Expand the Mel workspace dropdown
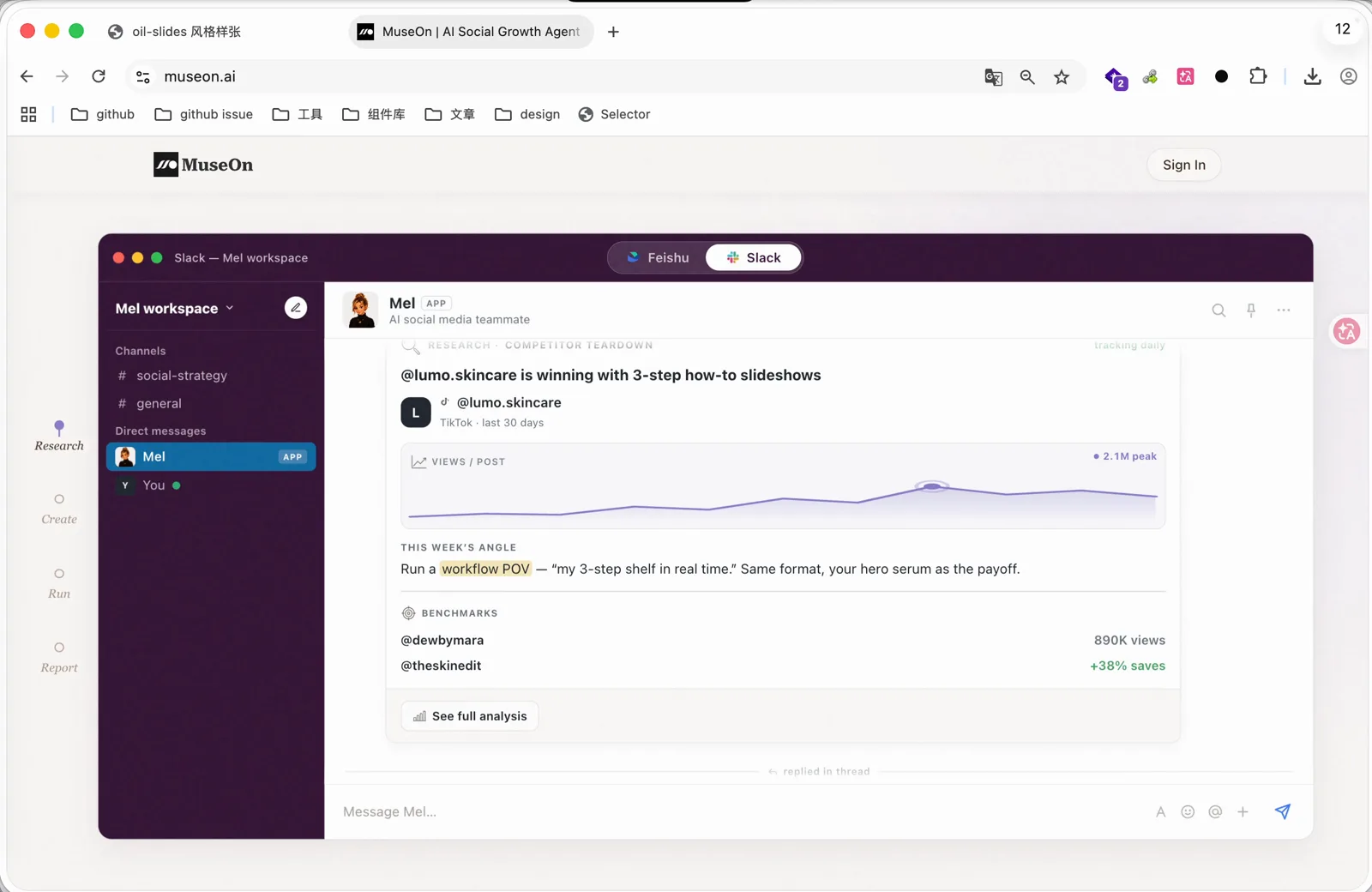 (x=175, y=308)
